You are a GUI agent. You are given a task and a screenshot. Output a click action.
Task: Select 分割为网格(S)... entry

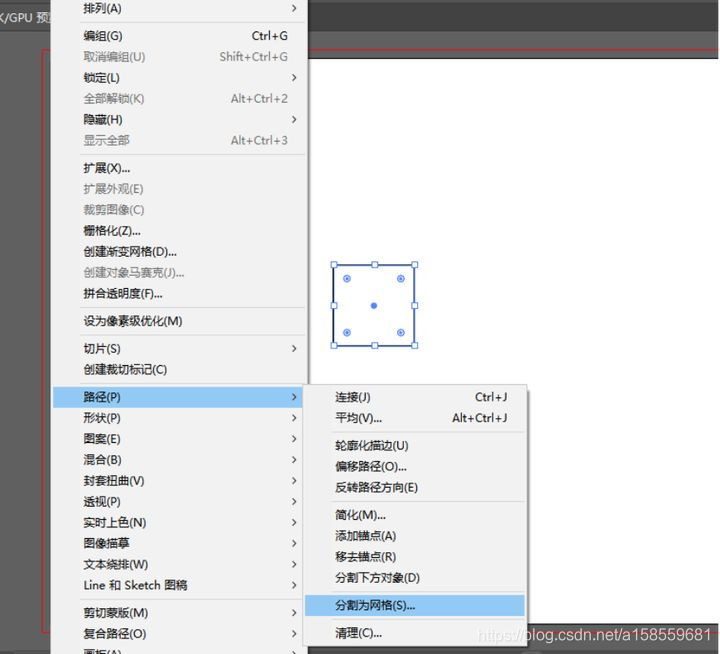415,606
